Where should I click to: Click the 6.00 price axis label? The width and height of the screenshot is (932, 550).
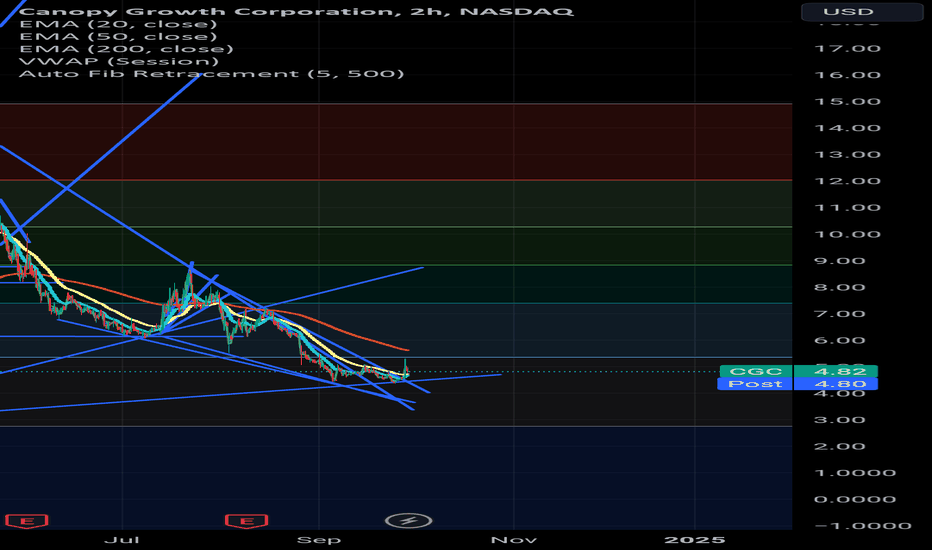pyautogui.click(x=839, y=341)
